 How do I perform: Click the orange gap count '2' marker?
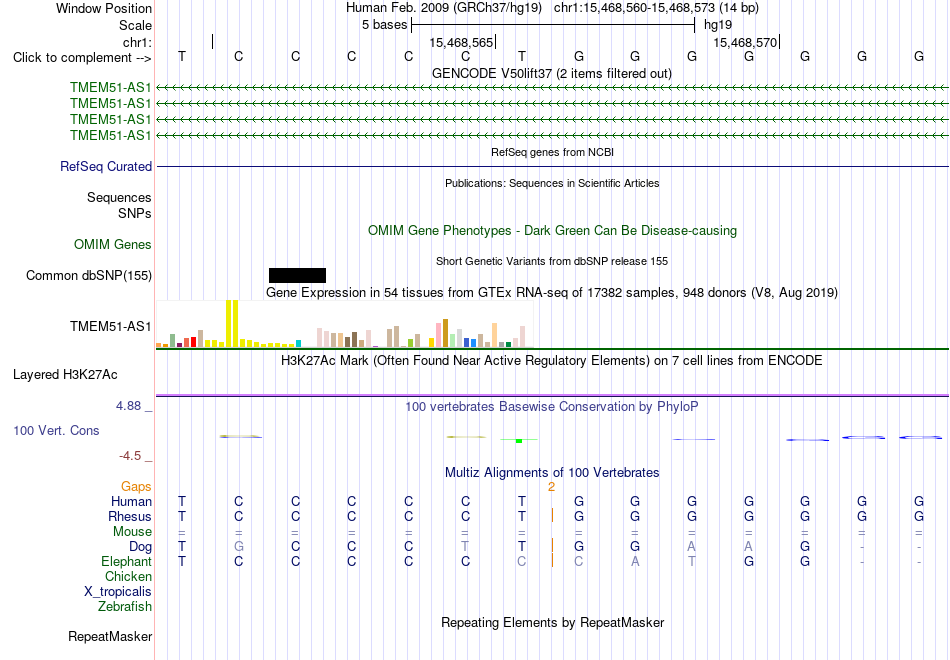point(551,487)
